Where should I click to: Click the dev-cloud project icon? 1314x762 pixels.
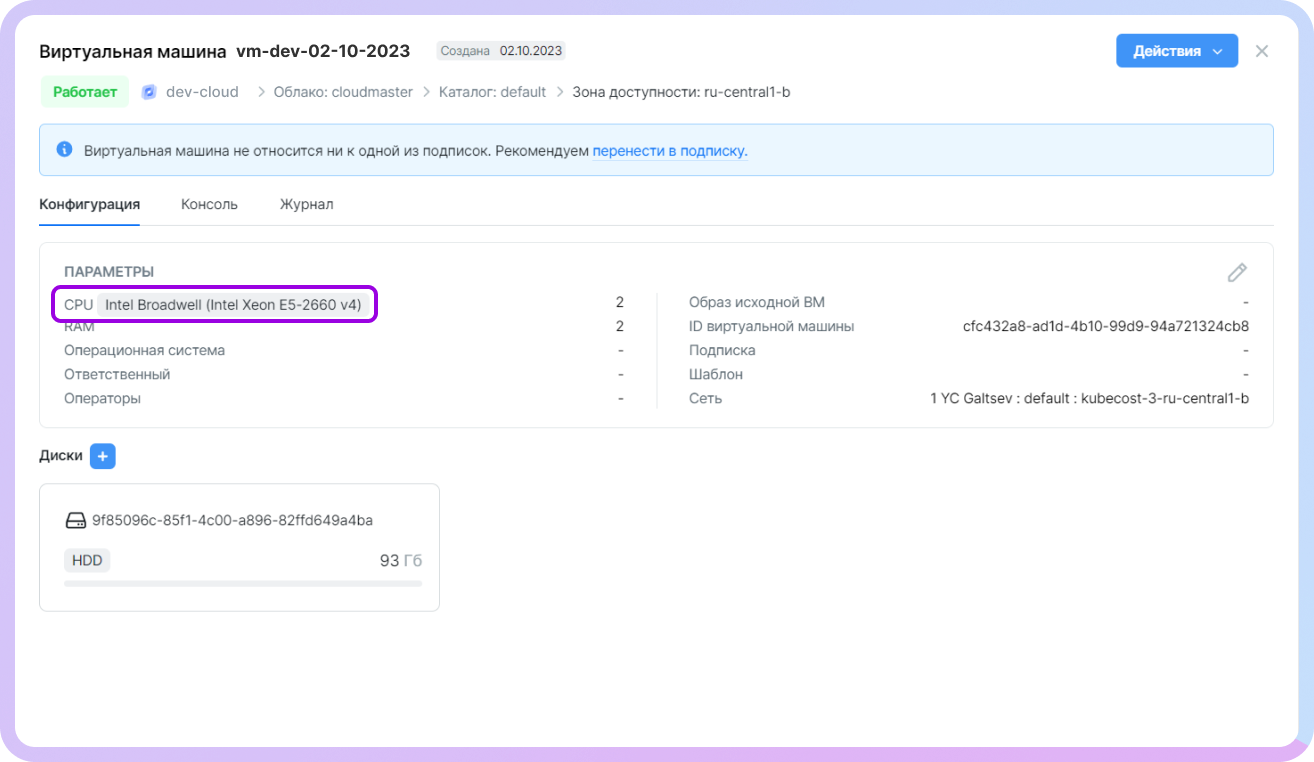[x=149, y=92]
